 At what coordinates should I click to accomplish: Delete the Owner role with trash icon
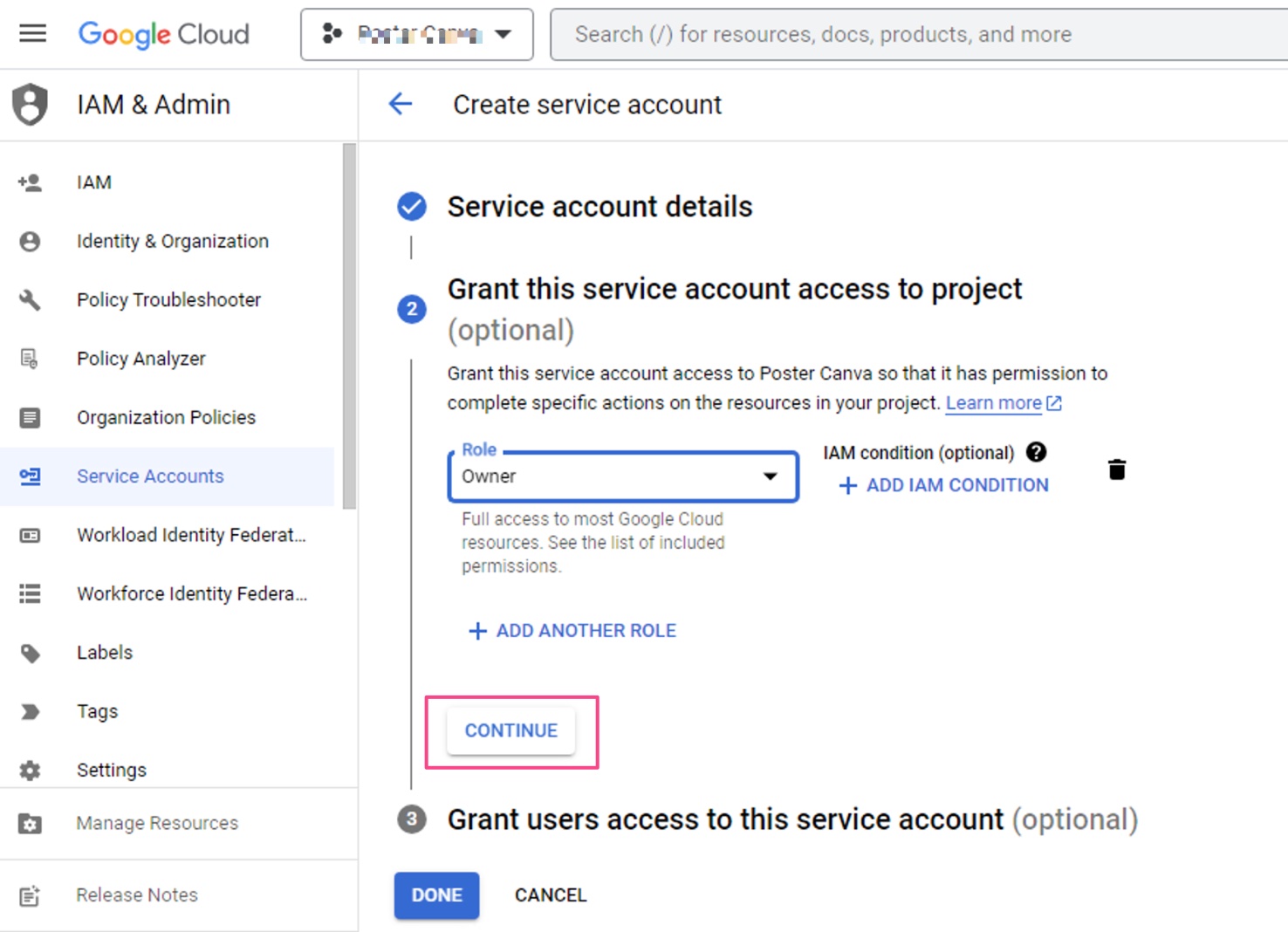click(x=1117, y=469)
